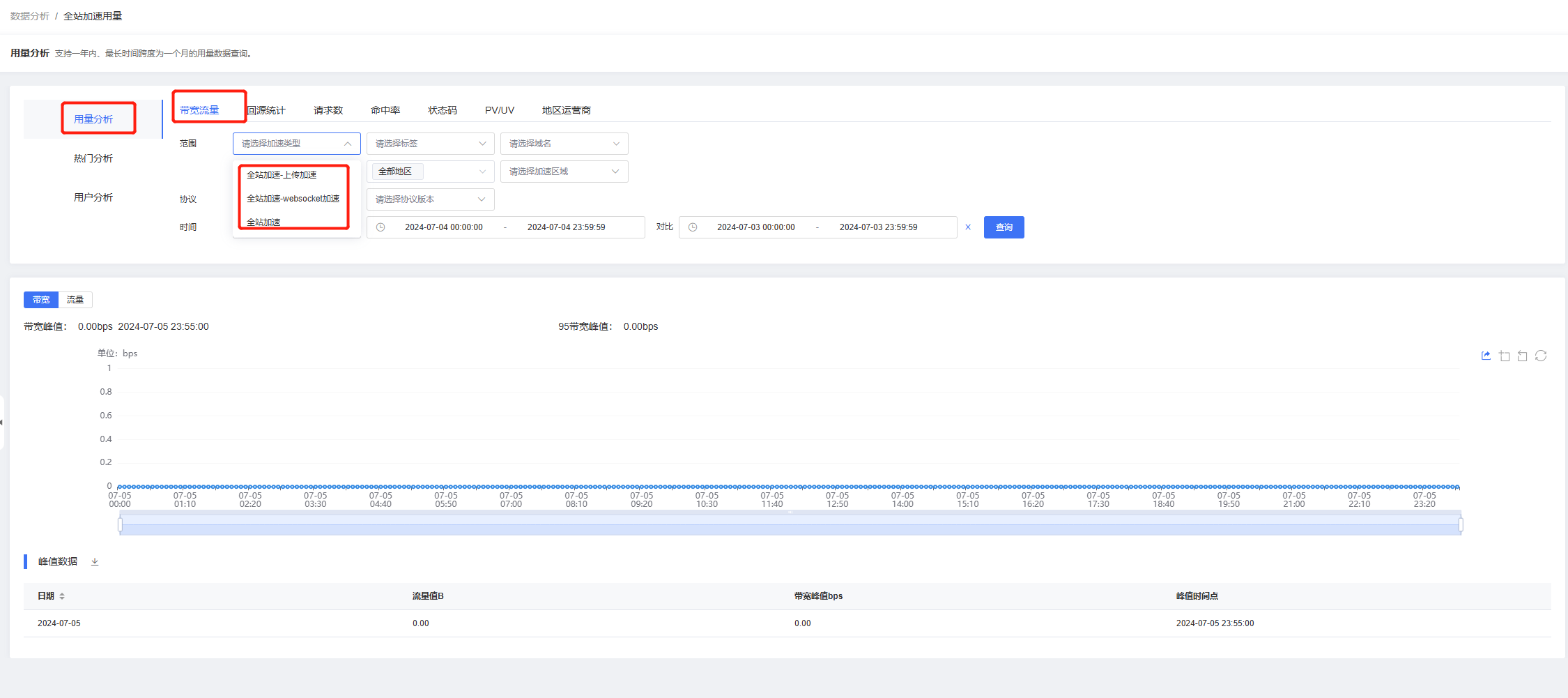1568x698 pixels.
Task: Select 热门分析 in left sidebar
Action: (x=93, y=158)
